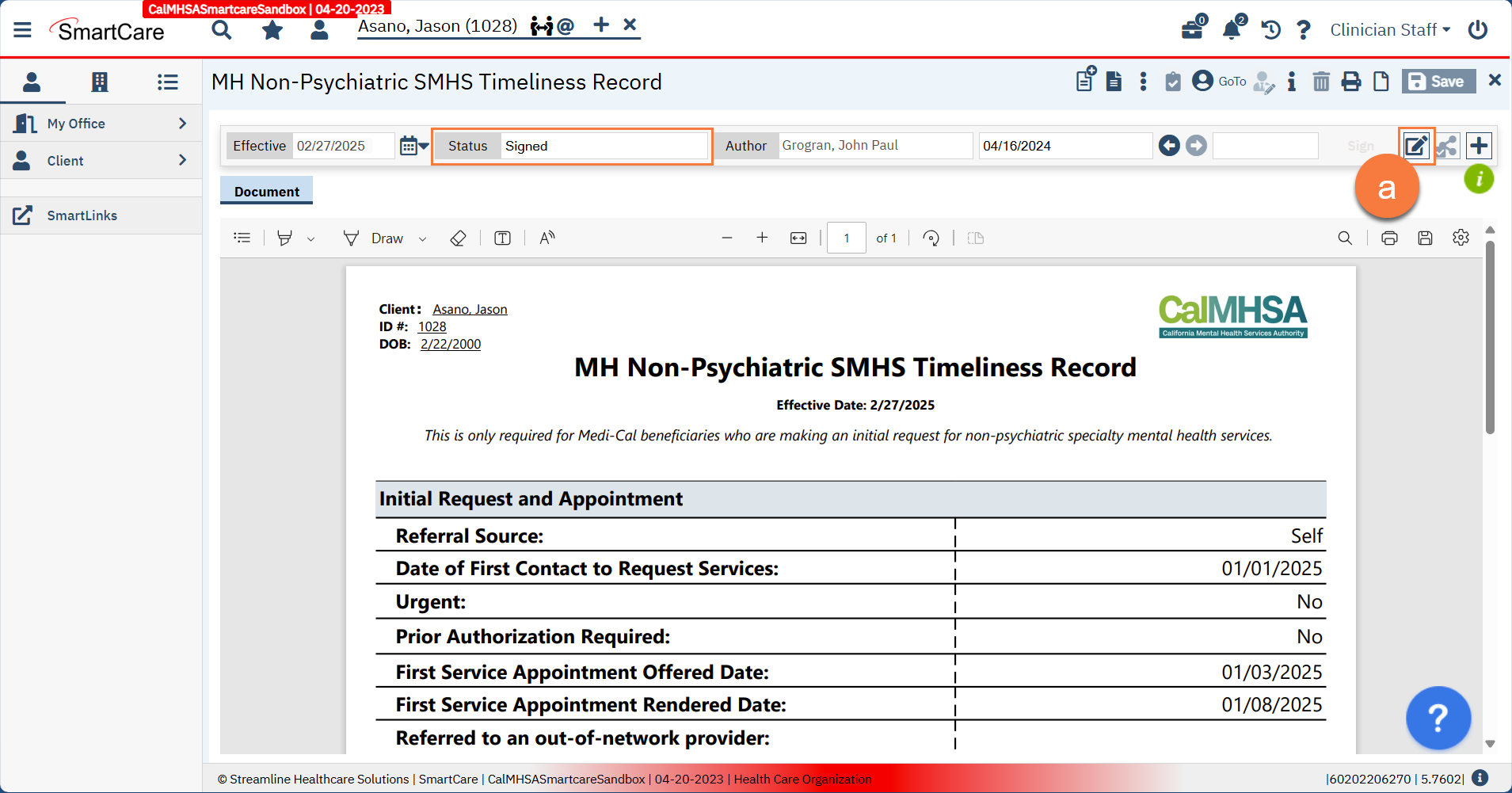
Task: Toggle the hamburger navigation menu
Action: pyautogui.click(x=22, y=30)
